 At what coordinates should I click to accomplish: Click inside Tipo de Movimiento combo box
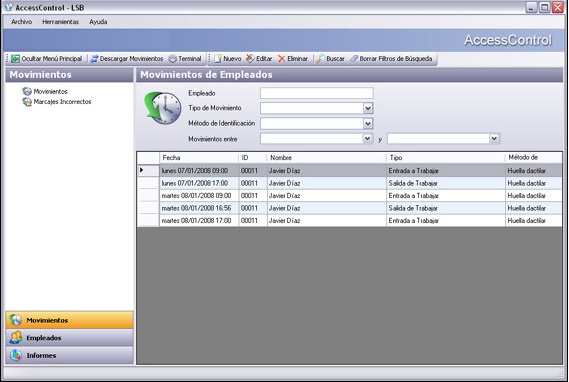pos(317,108)
